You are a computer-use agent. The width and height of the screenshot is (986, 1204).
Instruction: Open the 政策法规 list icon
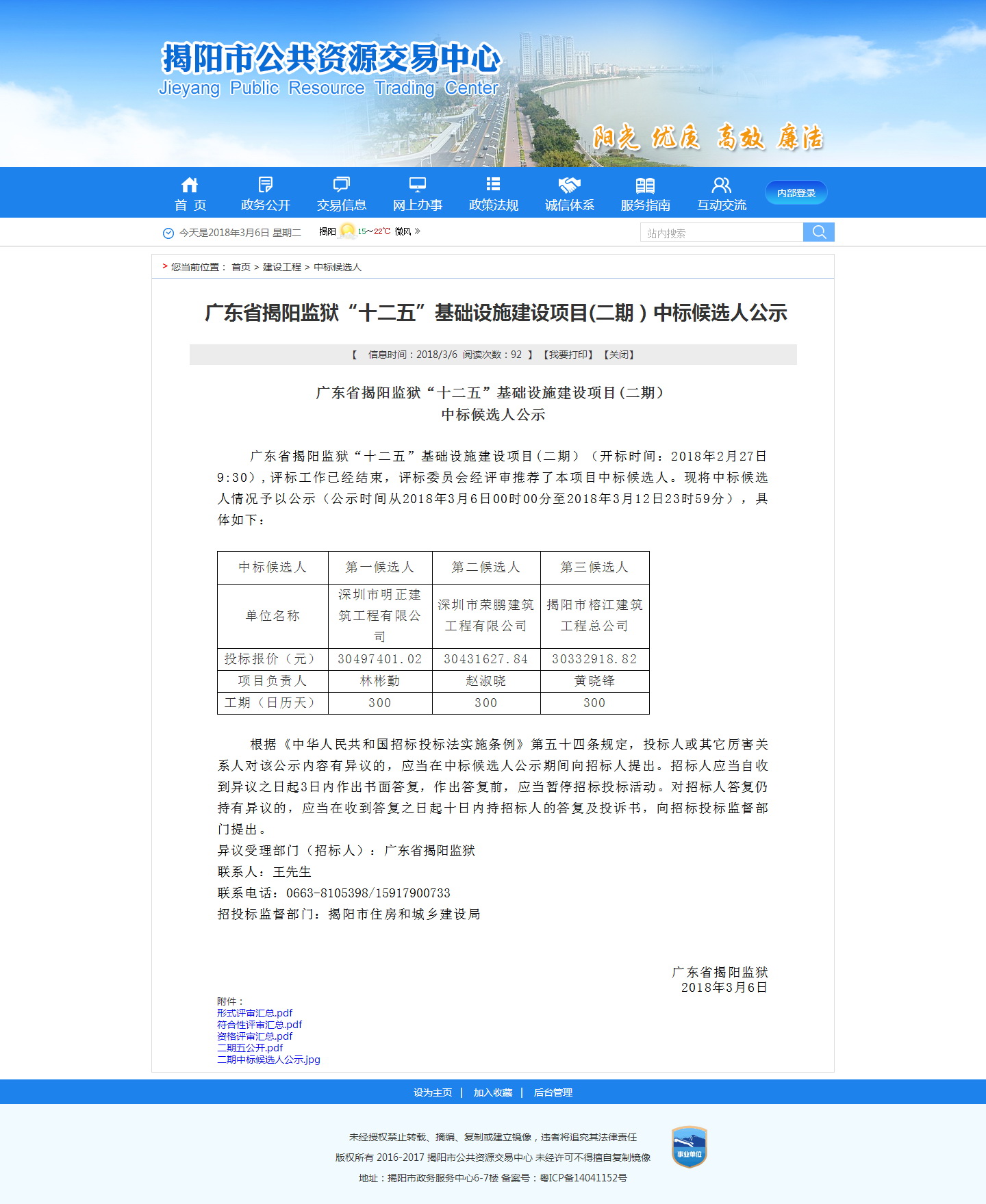click(493, 184)
